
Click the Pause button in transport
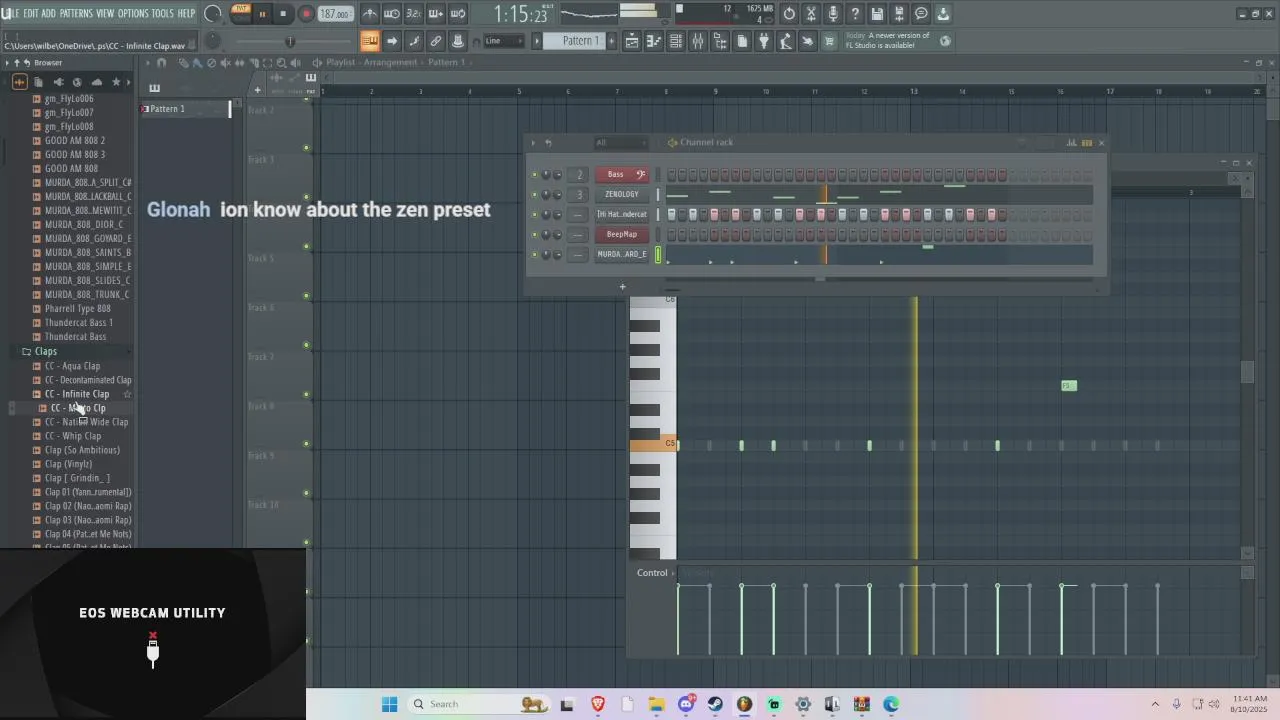(263, 14)
